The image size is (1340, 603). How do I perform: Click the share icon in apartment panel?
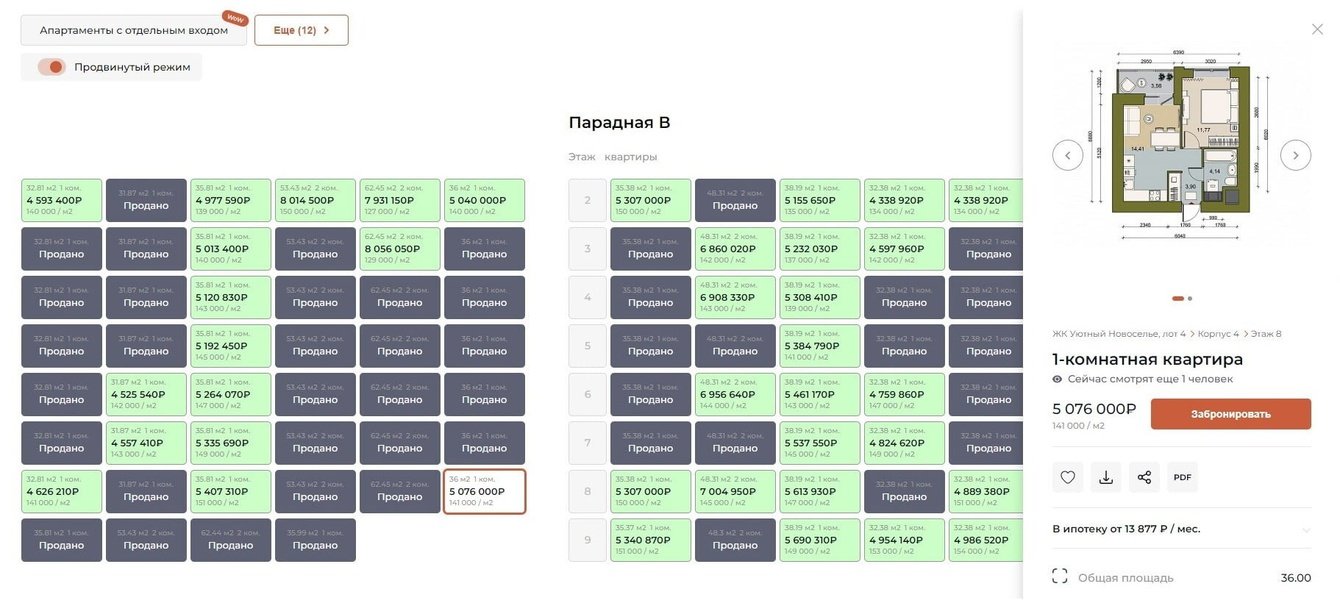(1144, 477)
